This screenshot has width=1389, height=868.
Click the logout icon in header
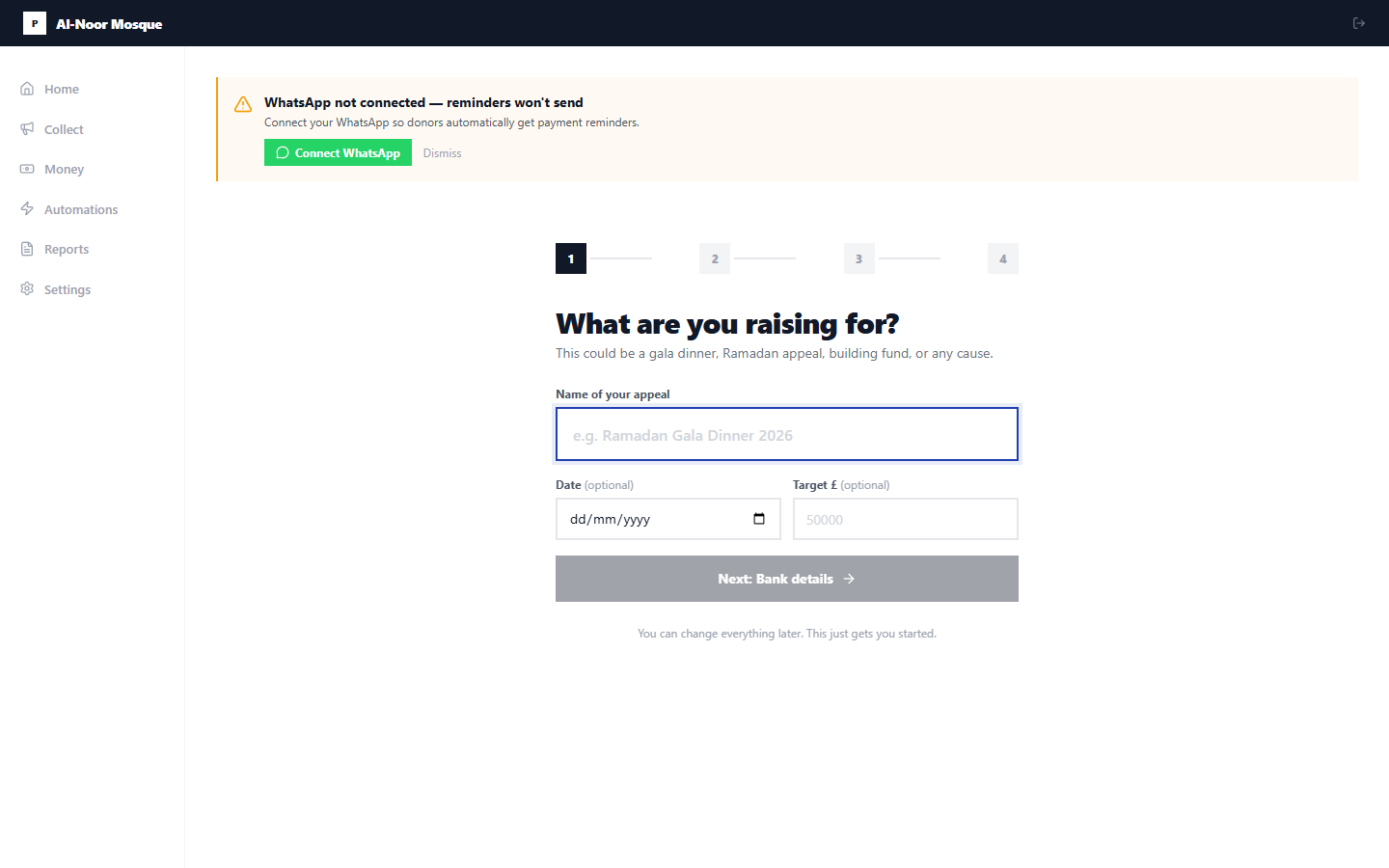(x=1359, y=23)
